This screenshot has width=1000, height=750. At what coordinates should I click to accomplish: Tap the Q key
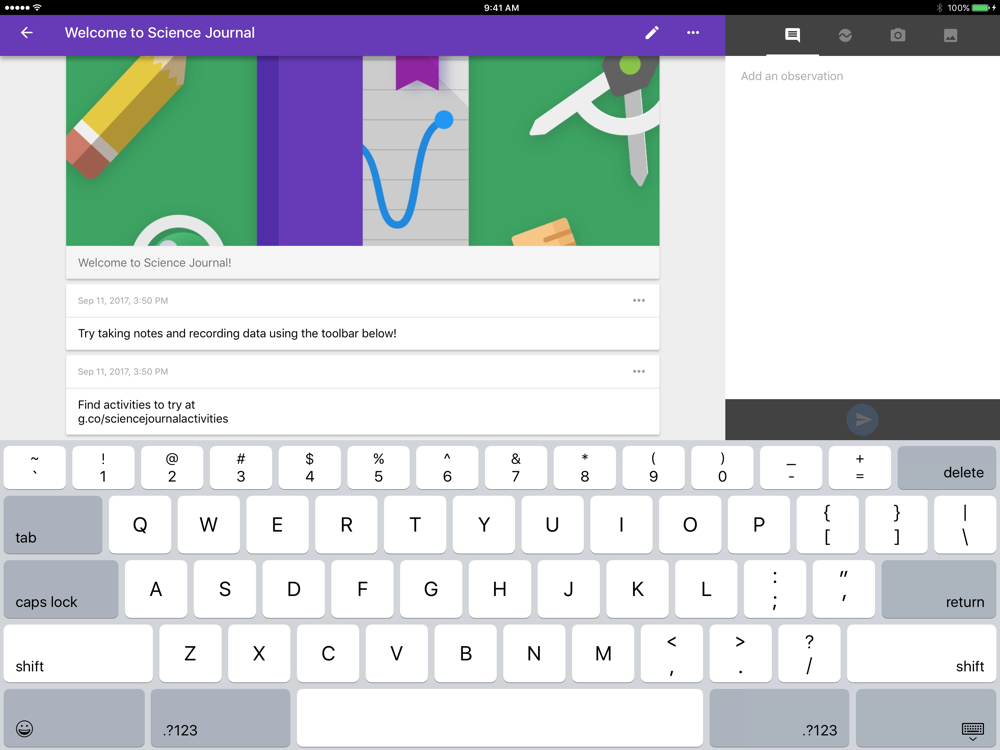pyautogui.click(x=140, y=525)
